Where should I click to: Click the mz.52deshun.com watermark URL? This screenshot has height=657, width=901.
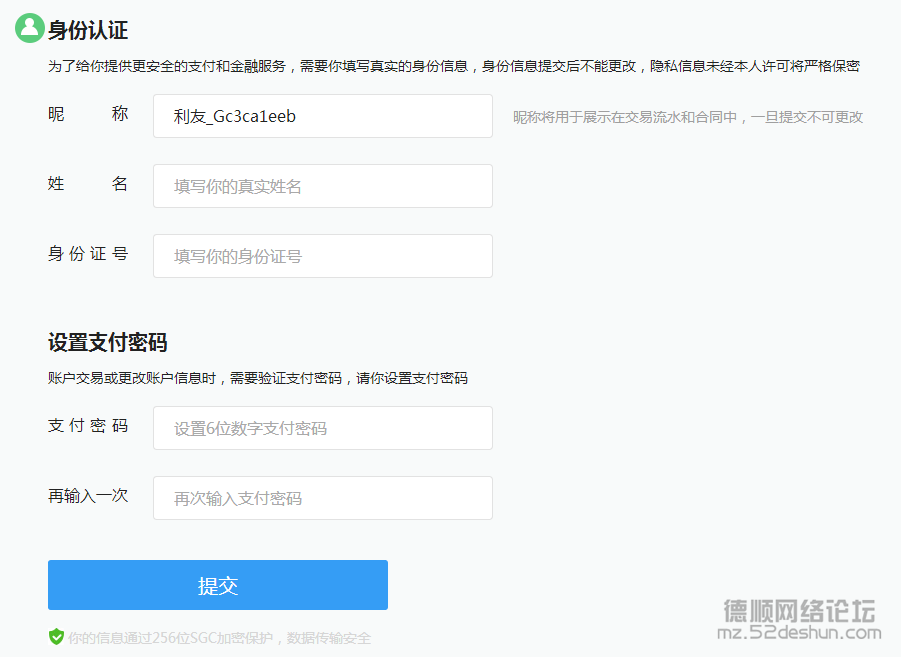[x=799, y=633]
